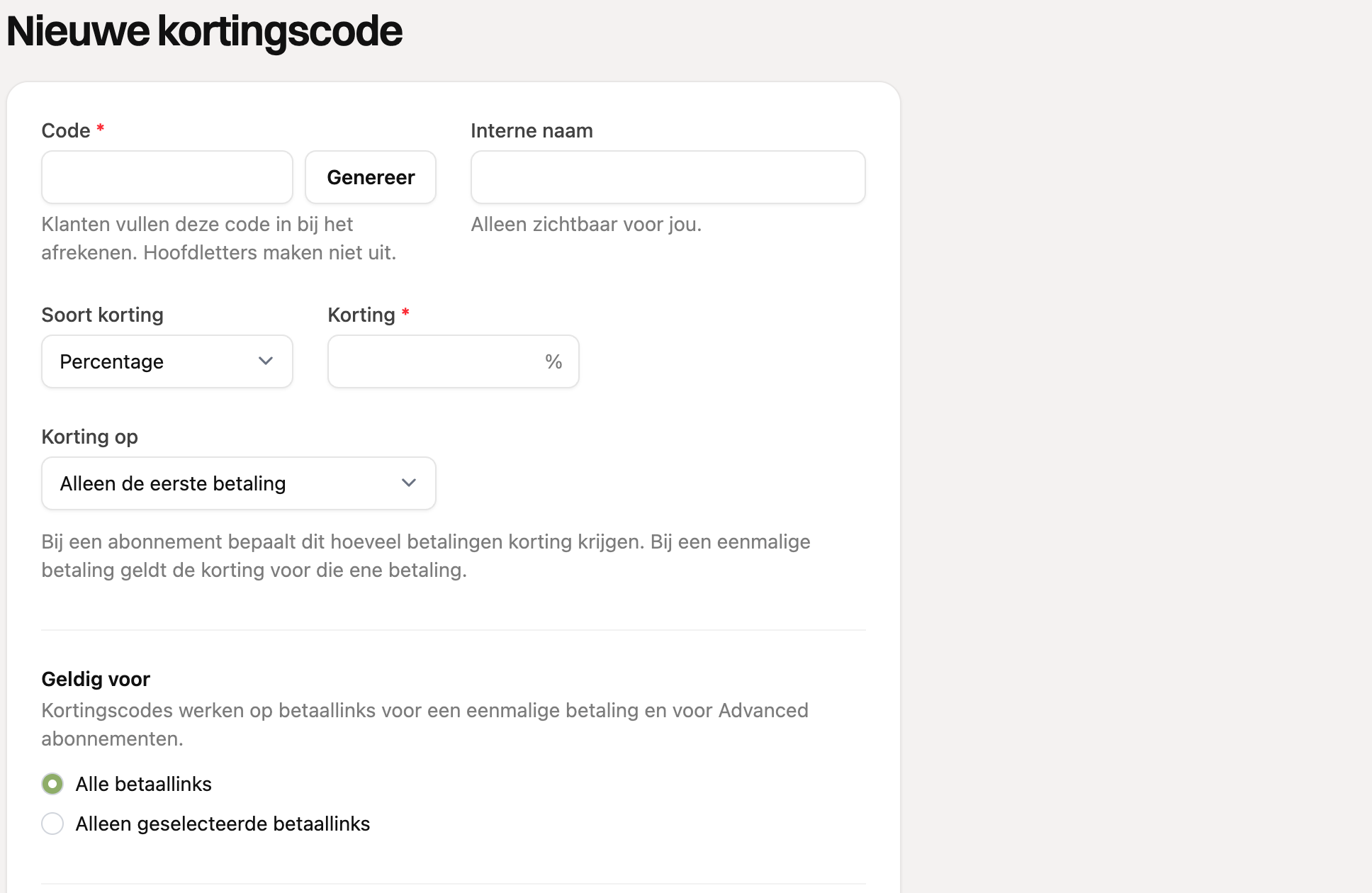Image resolution: width=1372 pixels, height=893 pixels.
Task: Click the Genereer button
Action: [371, 177]
